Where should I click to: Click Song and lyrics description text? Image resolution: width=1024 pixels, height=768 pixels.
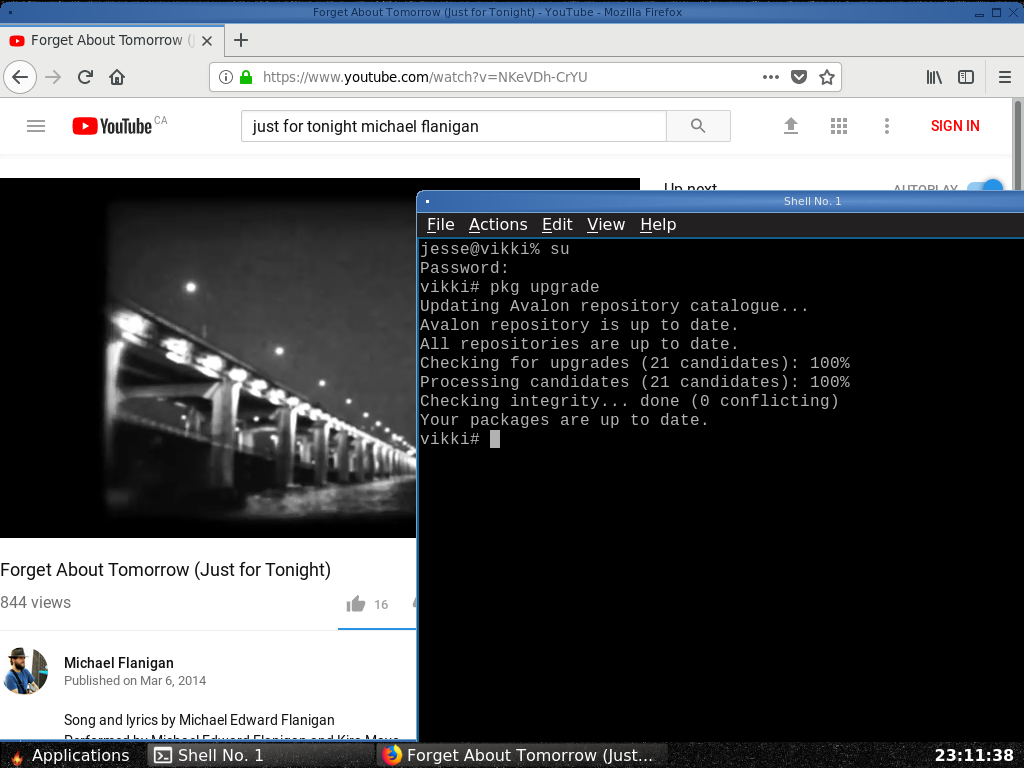[x=199, y=720]
